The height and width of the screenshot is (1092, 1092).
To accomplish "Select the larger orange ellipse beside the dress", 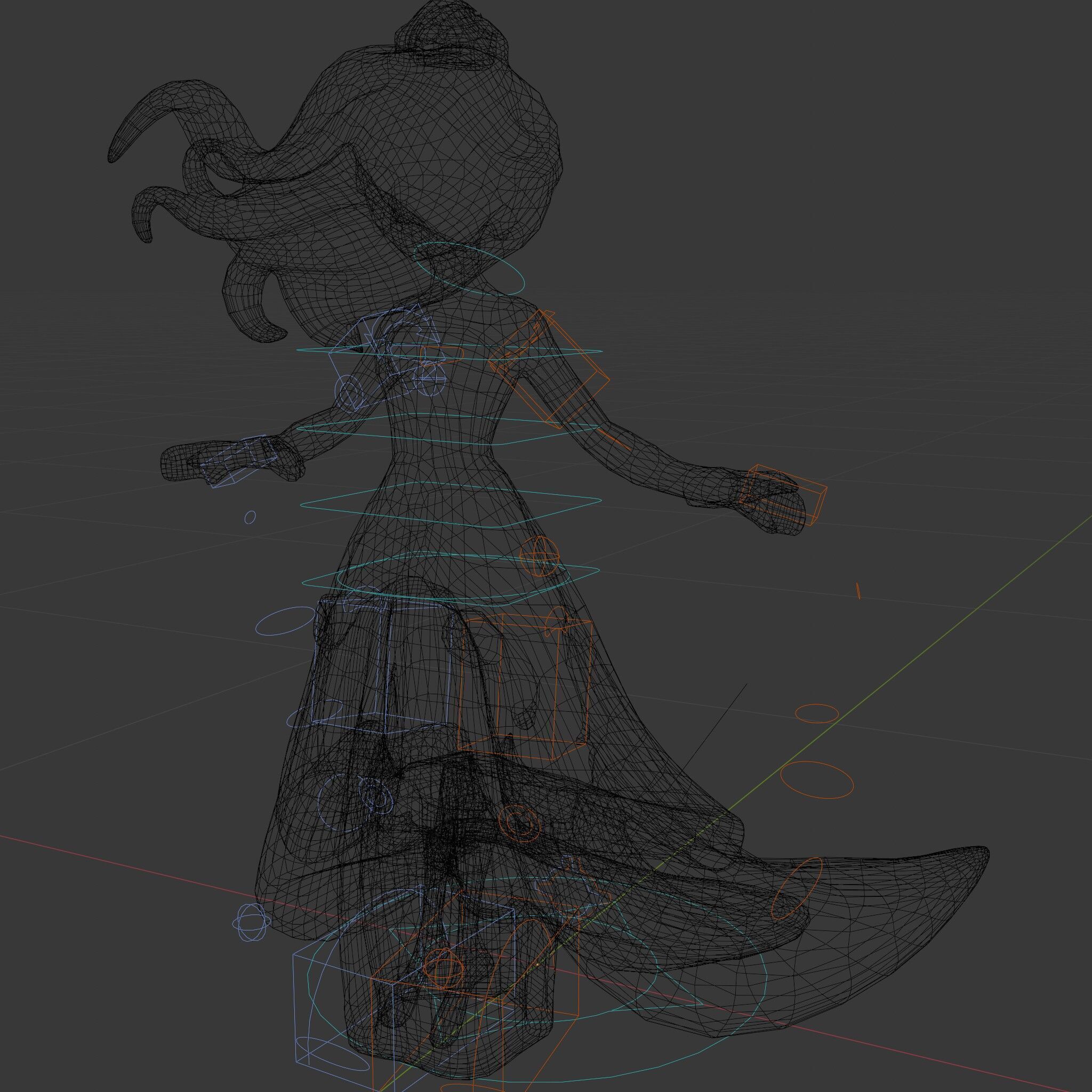I will tap(817, 780).
